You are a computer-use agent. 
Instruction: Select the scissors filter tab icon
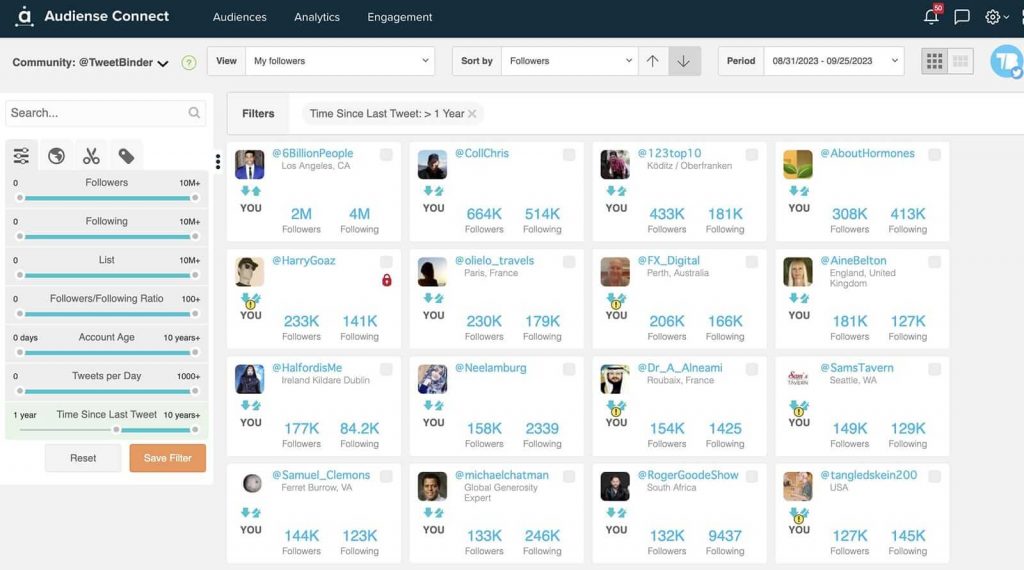tap(91, 155)
